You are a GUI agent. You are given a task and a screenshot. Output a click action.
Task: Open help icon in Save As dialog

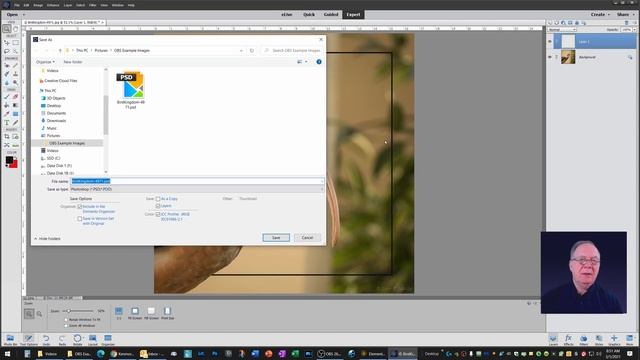click(319, 62)
